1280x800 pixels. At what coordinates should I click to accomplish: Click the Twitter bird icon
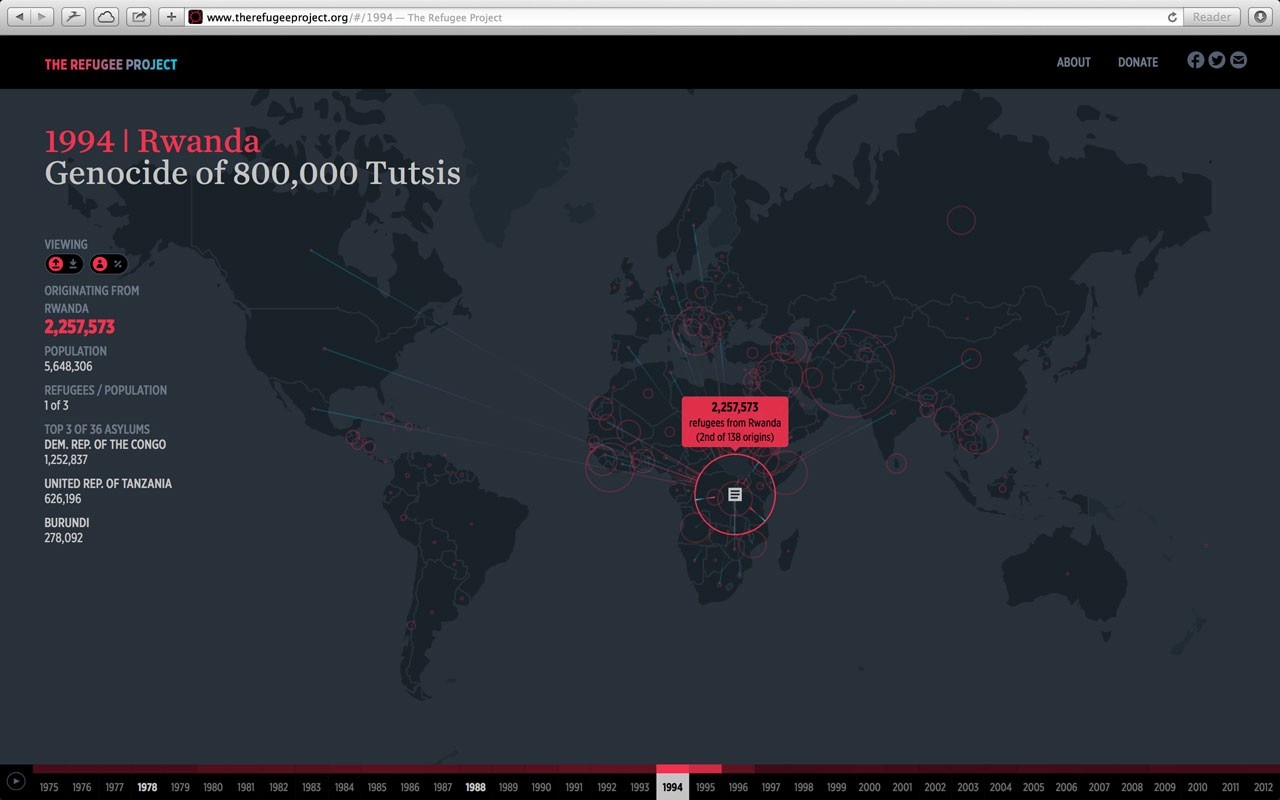click(1217, 60)
